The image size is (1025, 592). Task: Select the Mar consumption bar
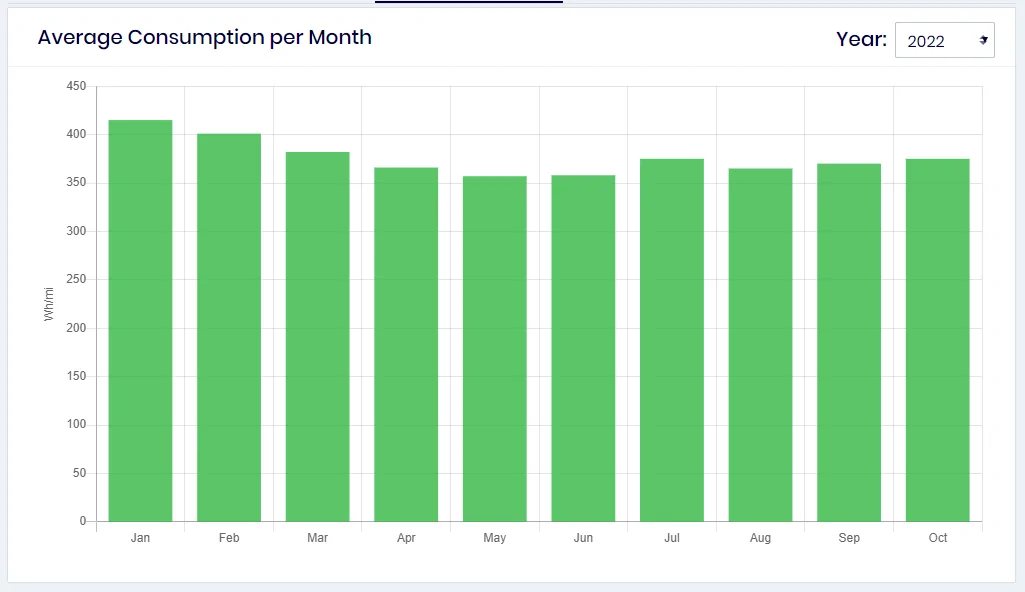click(318, 337)
